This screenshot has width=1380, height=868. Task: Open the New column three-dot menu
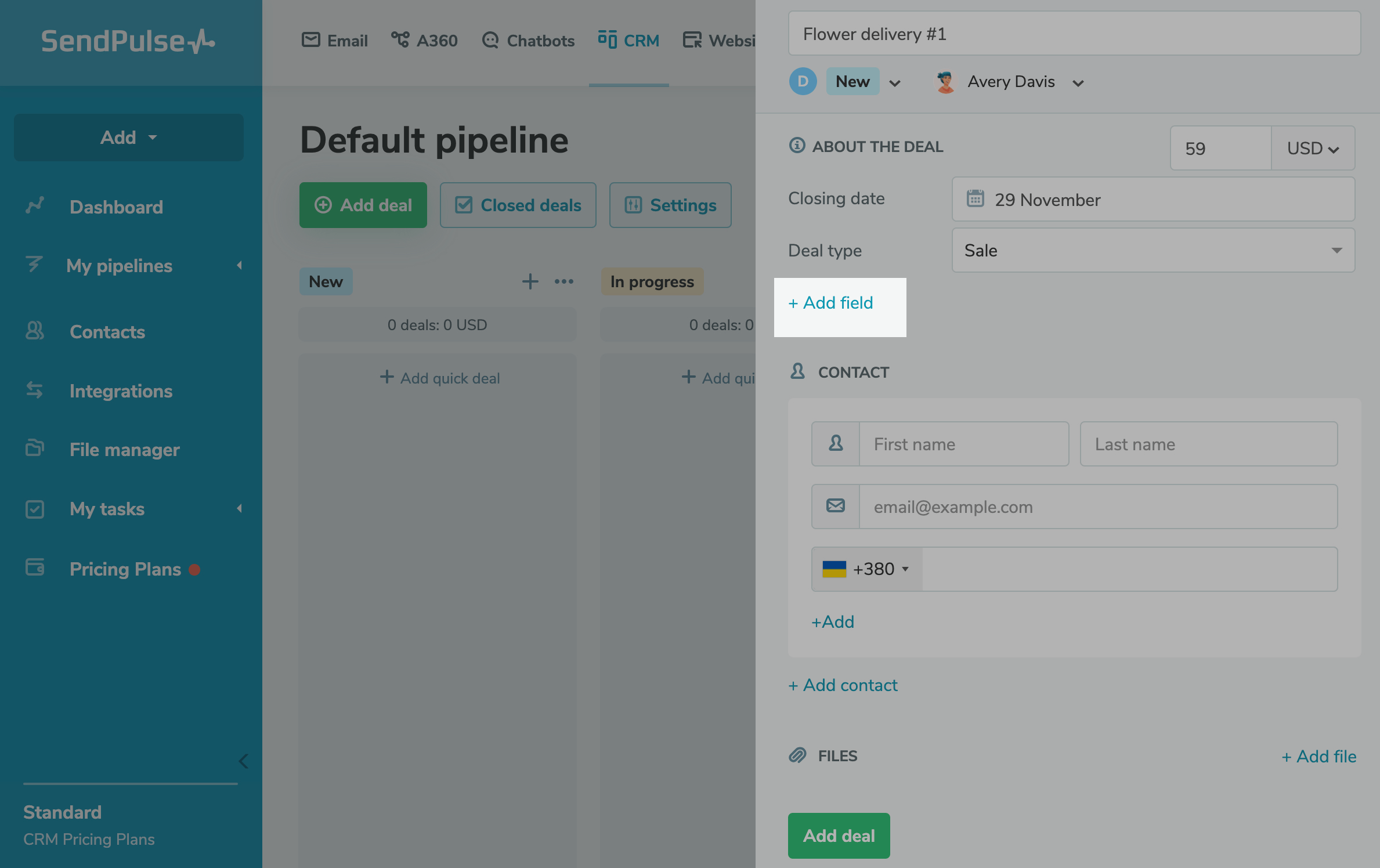(x=564, y=282)
